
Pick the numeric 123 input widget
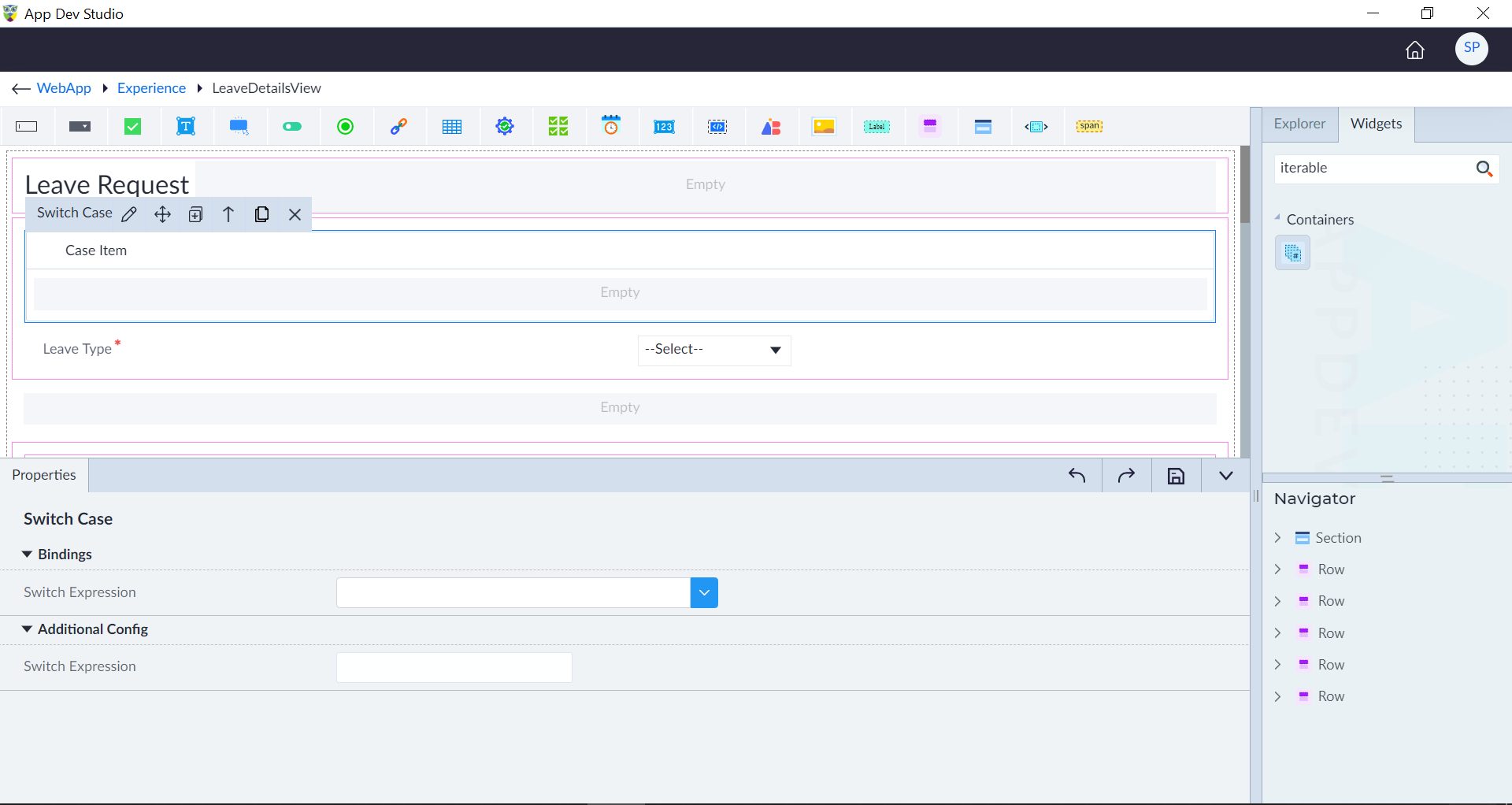[664, 127]
